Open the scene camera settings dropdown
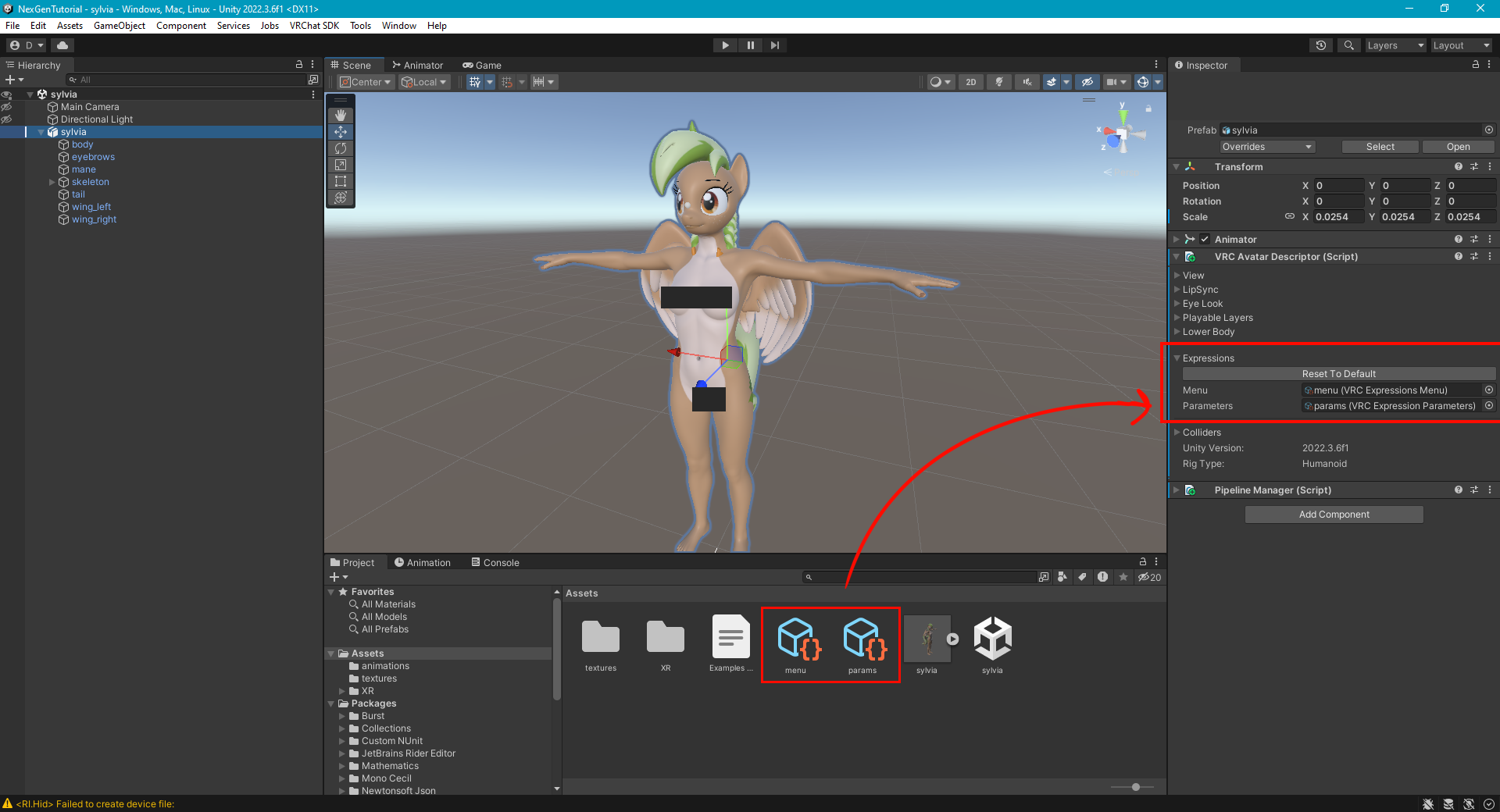1500x812 pixels. [1117, 82]
